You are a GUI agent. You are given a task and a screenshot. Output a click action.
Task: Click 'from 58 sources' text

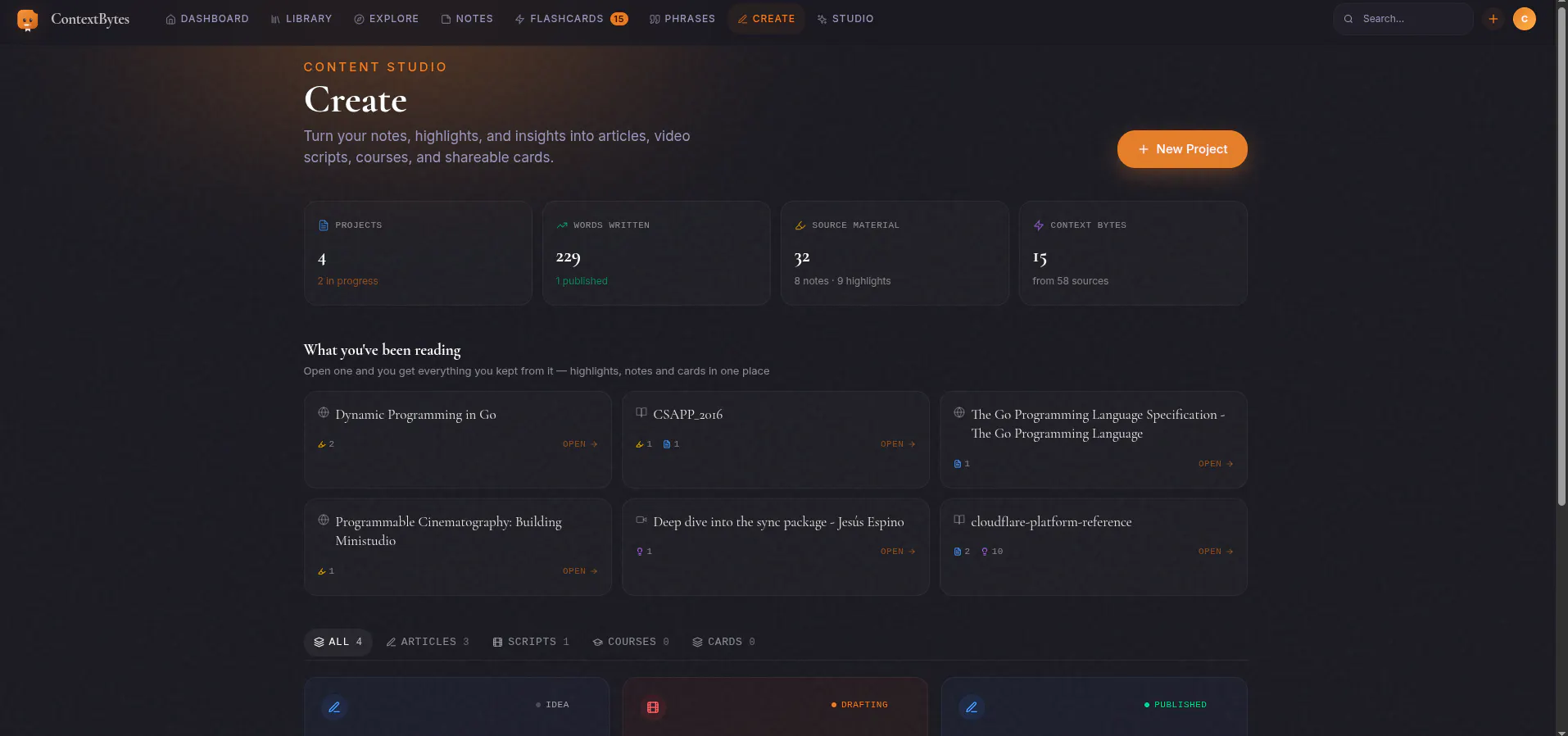(x=1071, y=281)
